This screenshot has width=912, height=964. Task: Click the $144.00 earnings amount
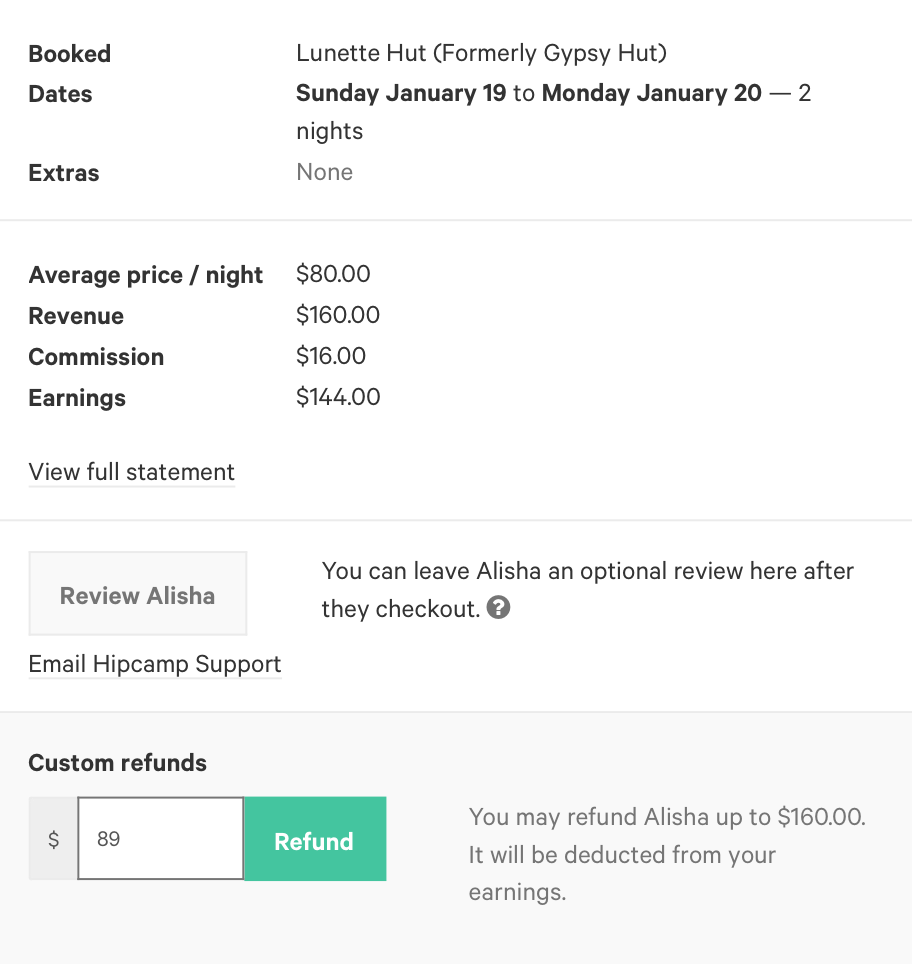(x=338, y=397)
